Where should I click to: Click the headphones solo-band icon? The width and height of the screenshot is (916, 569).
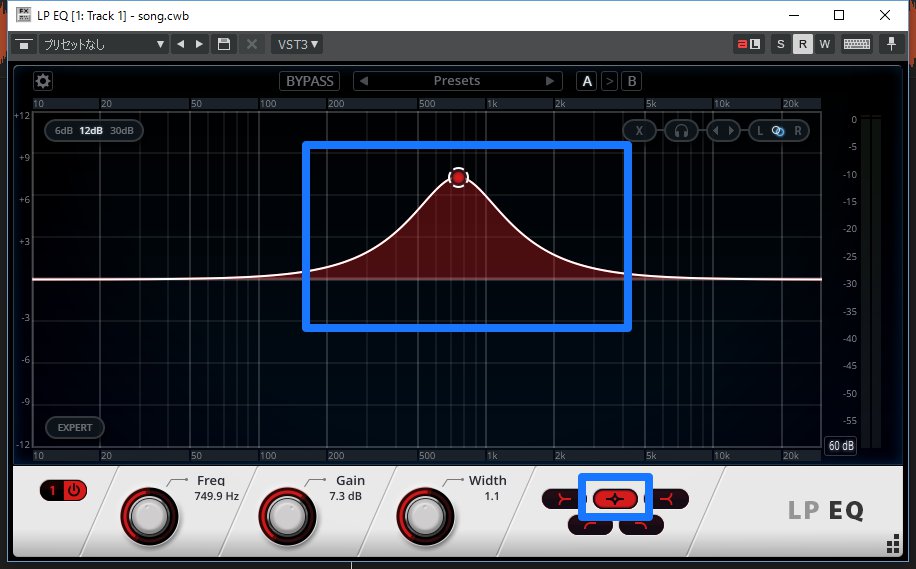[681, 130]
